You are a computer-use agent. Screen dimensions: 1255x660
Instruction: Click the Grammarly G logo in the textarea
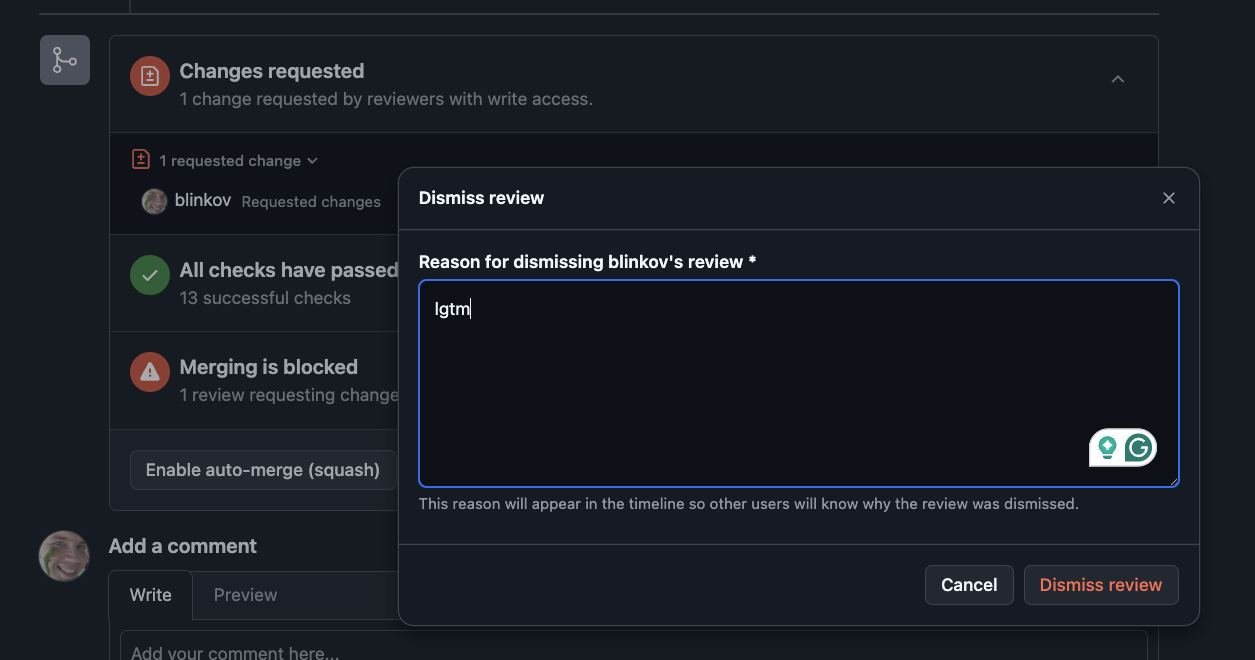pyautogui.click(x=1140, y=448)
